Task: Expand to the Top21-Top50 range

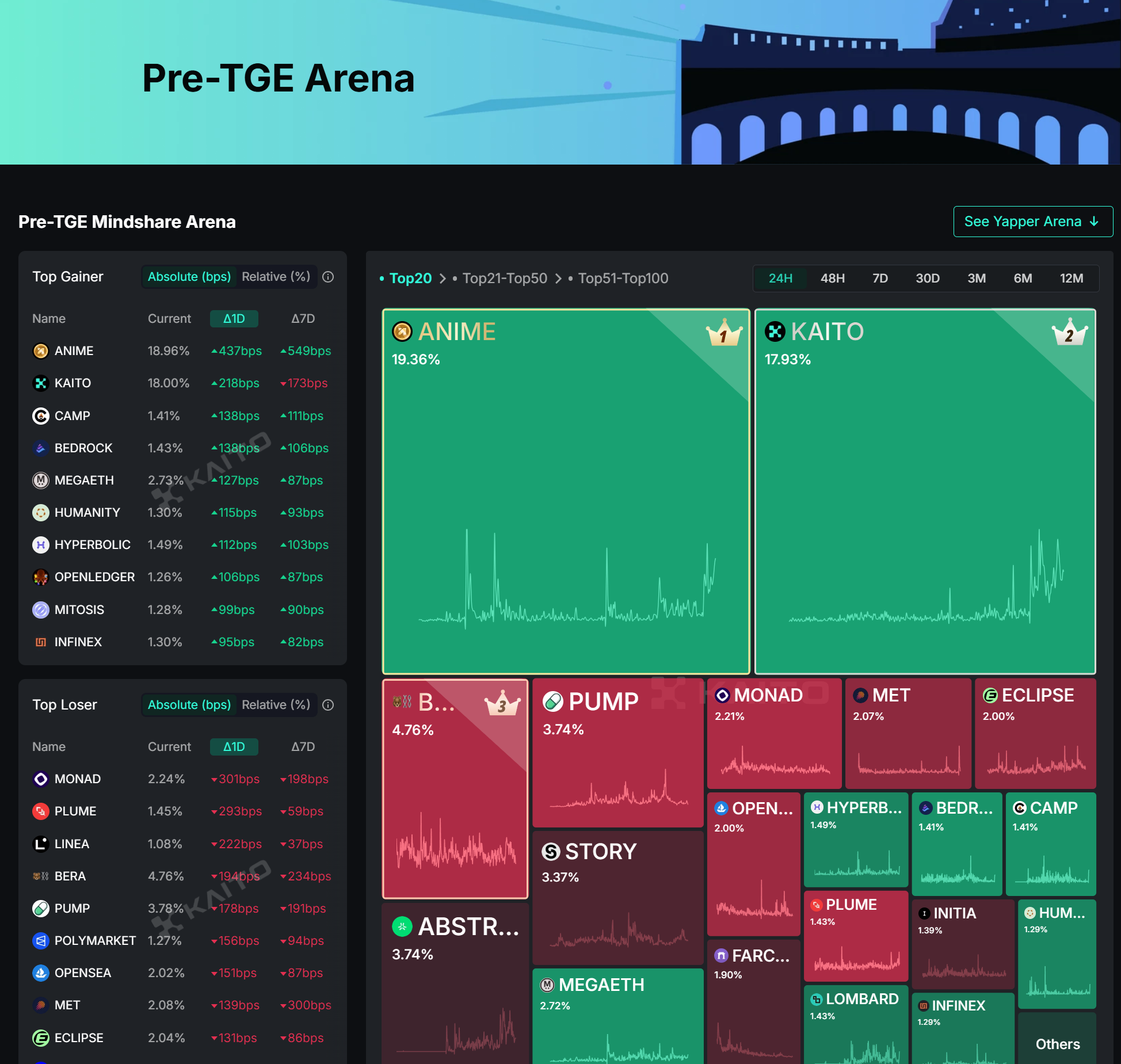Action: point(505,279)
